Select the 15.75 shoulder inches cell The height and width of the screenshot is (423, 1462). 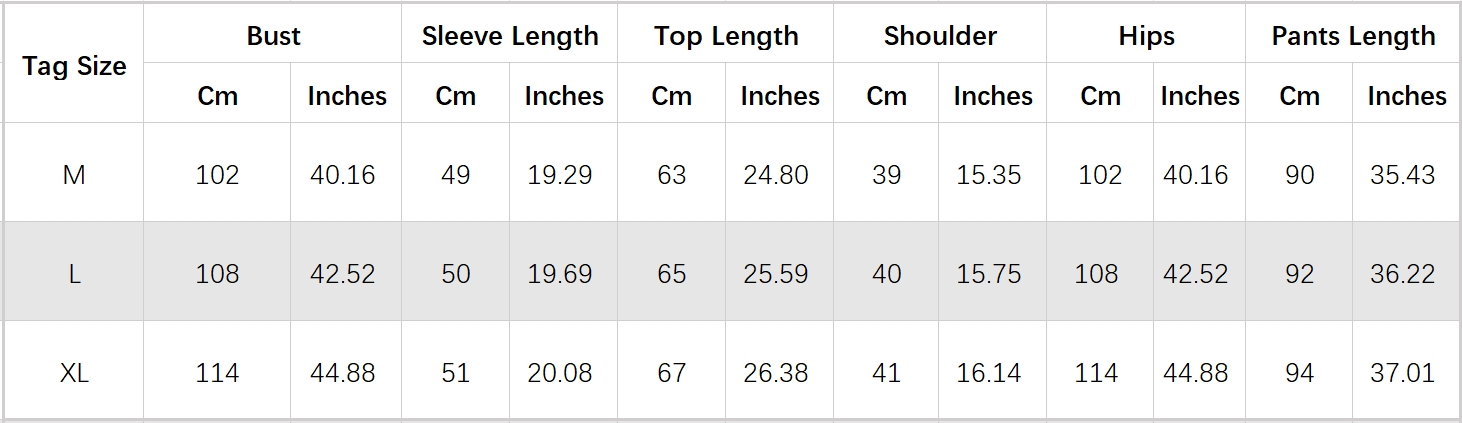click(989, 274)
